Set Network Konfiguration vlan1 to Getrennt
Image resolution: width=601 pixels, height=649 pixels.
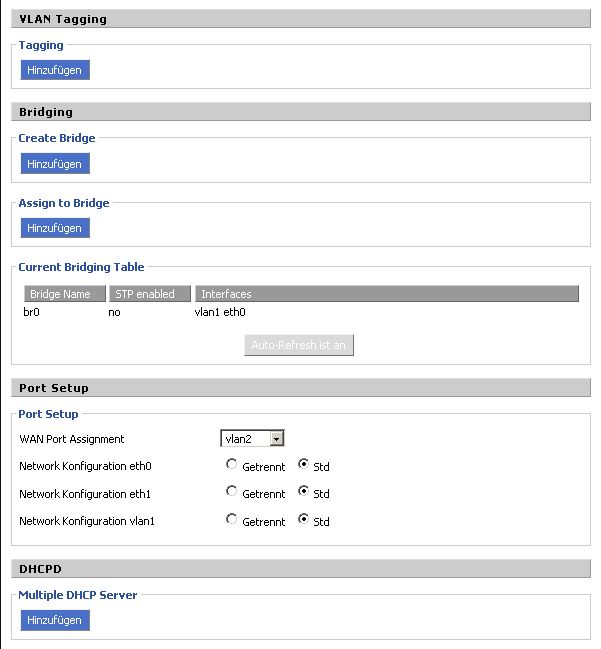[x=232, y=520]
